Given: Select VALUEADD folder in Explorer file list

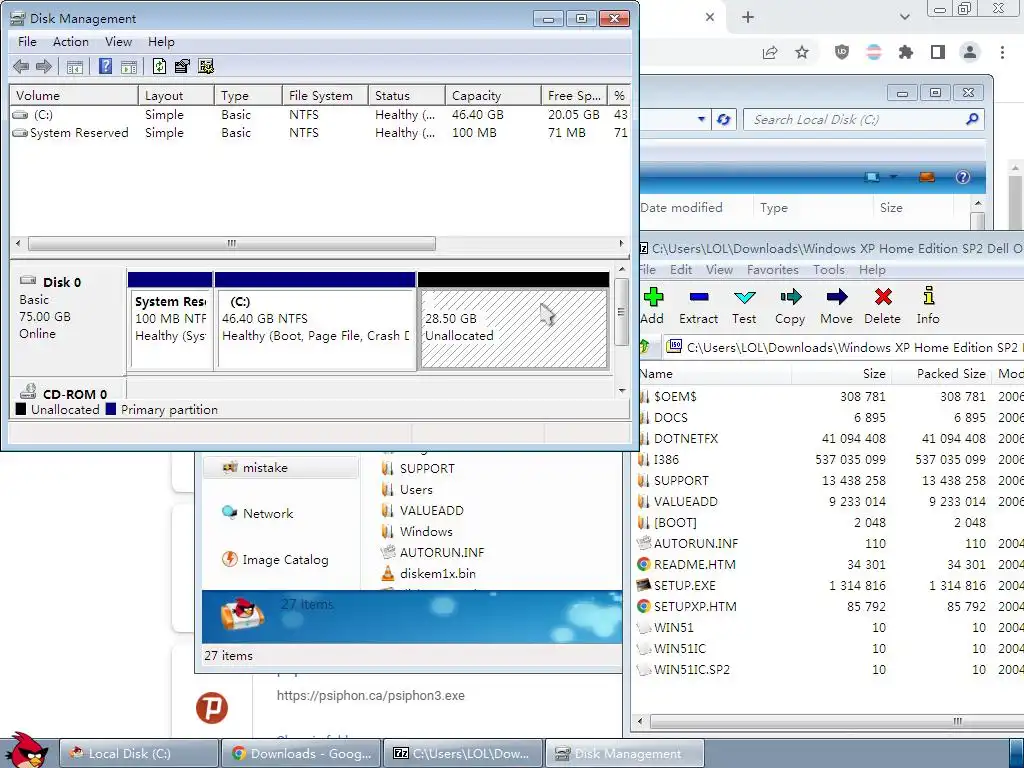Looking at the screenshot, I should coord(431,511).
